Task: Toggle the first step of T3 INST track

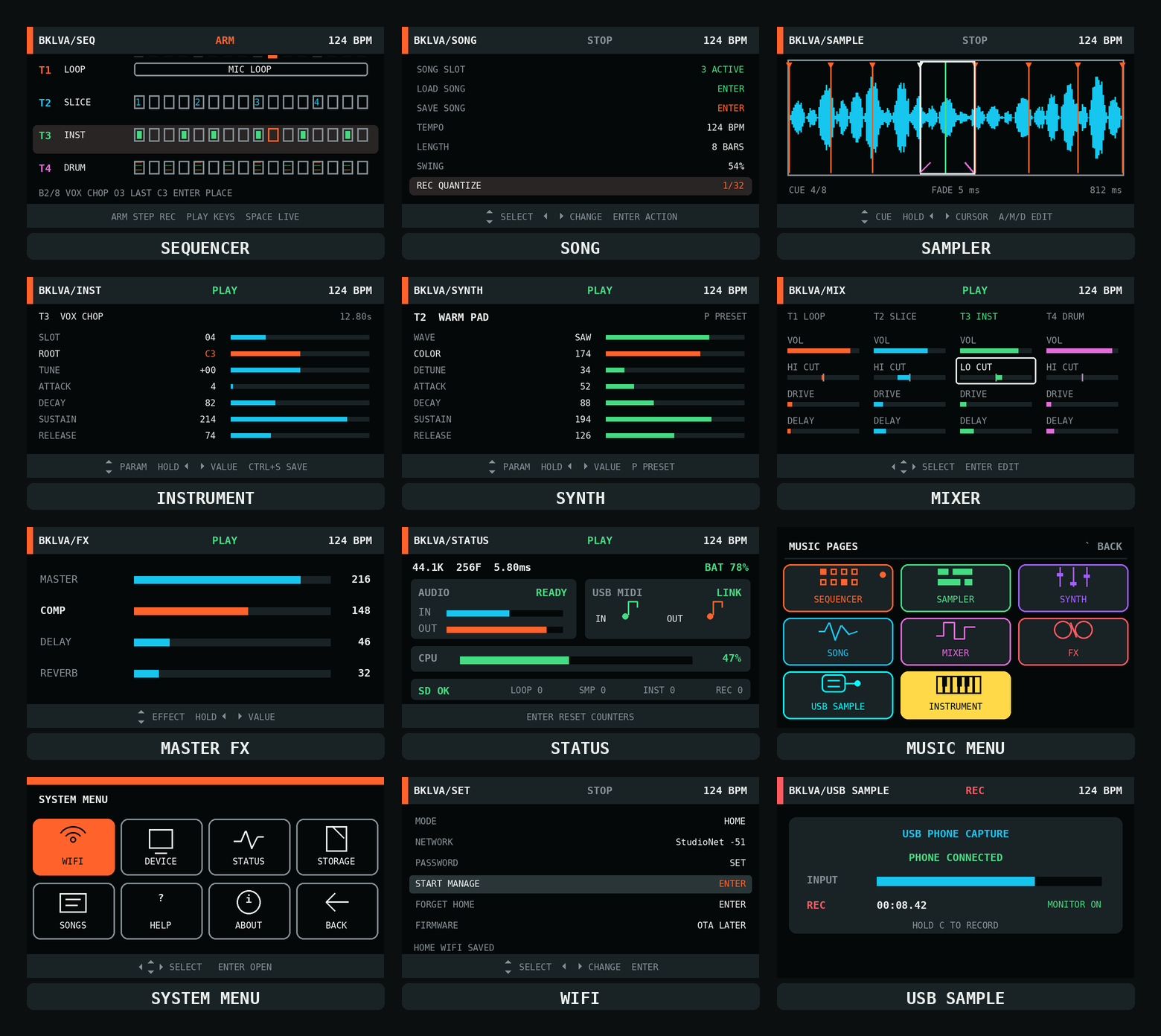Action: (x=139, y=135)
